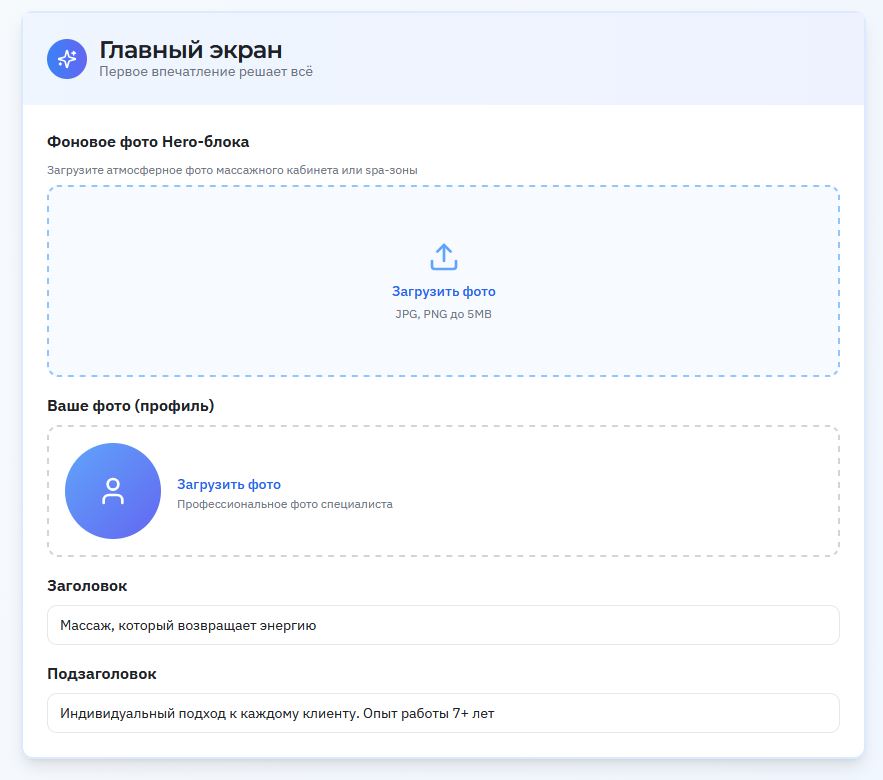
Task: Click the Ваше фото (профиль) label
Action: pyautogui.click(x=131, y=405)
